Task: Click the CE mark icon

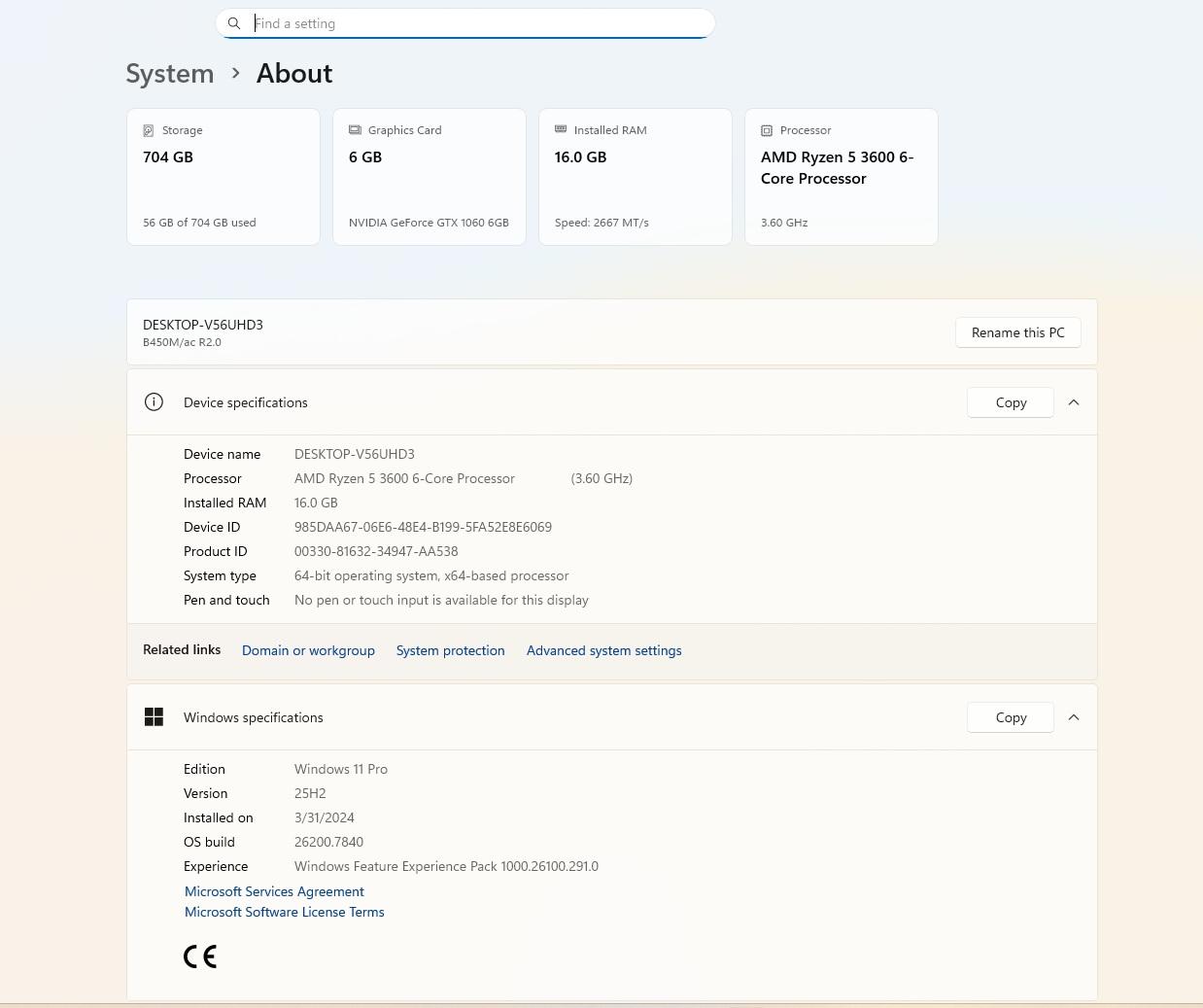Action: [x=200, y=956]
